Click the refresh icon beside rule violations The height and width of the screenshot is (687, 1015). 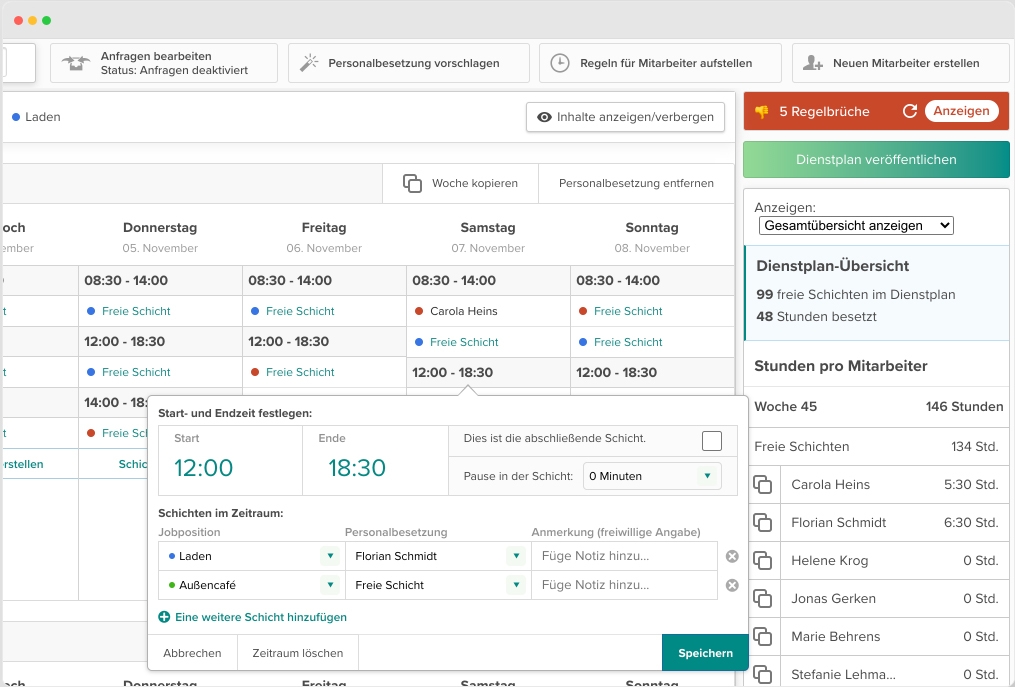[910, 111]
